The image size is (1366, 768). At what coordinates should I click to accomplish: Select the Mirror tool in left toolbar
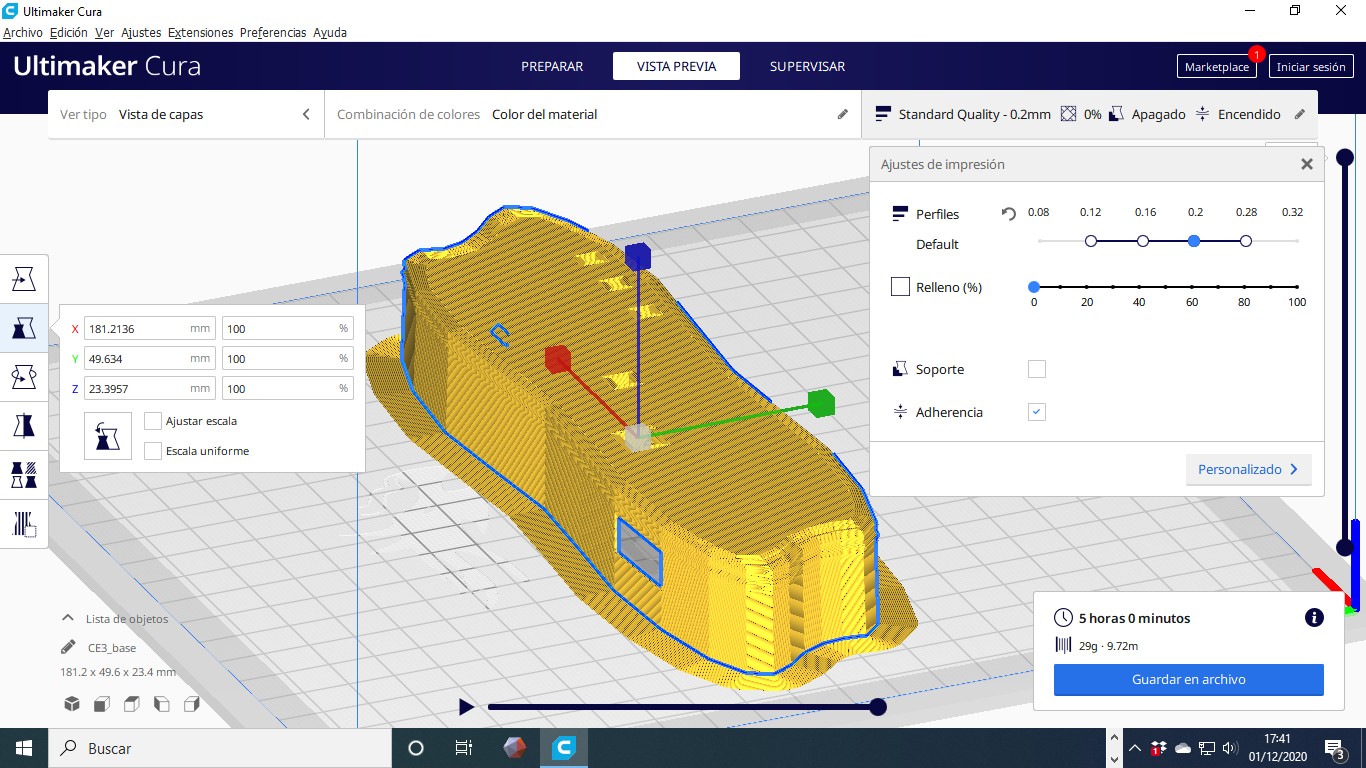point(24,426)
